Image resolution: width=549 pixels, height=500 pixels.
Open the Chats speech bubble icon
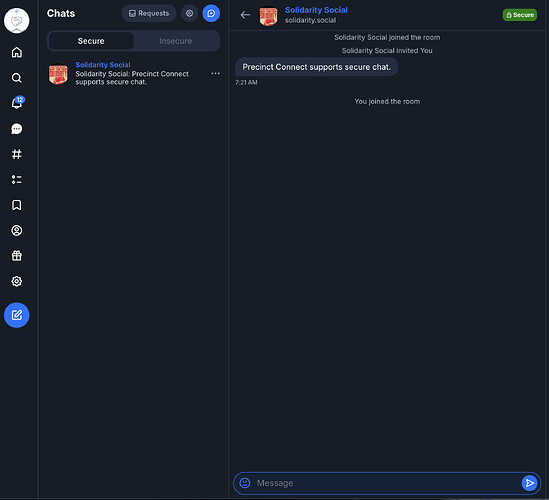pos(16,129)
